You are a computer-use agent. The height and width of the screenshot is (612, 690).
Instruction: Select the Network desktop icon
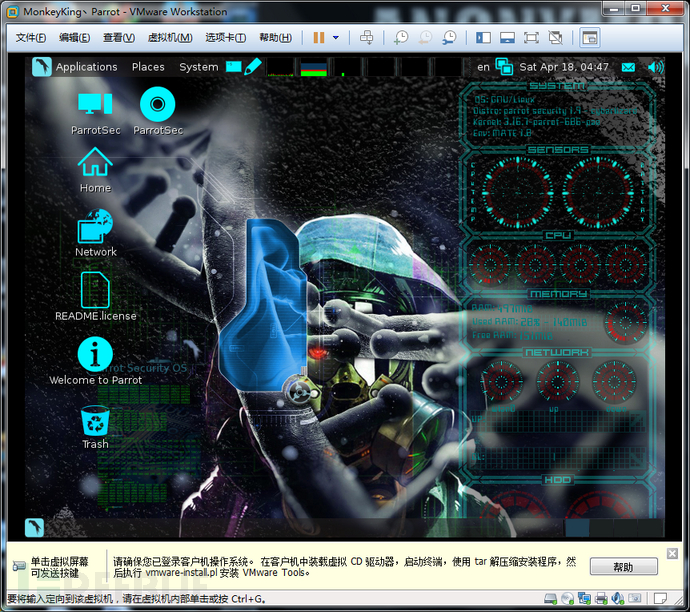[95, 233]
